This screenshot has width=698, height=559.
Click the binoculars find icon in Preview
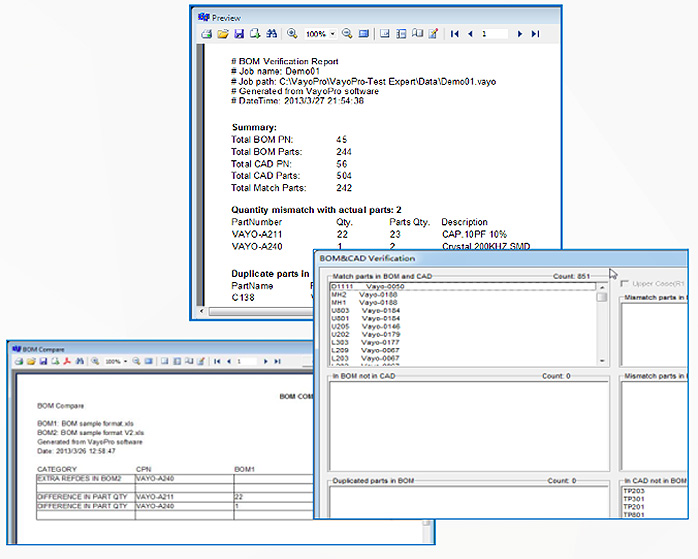(271, 34)
